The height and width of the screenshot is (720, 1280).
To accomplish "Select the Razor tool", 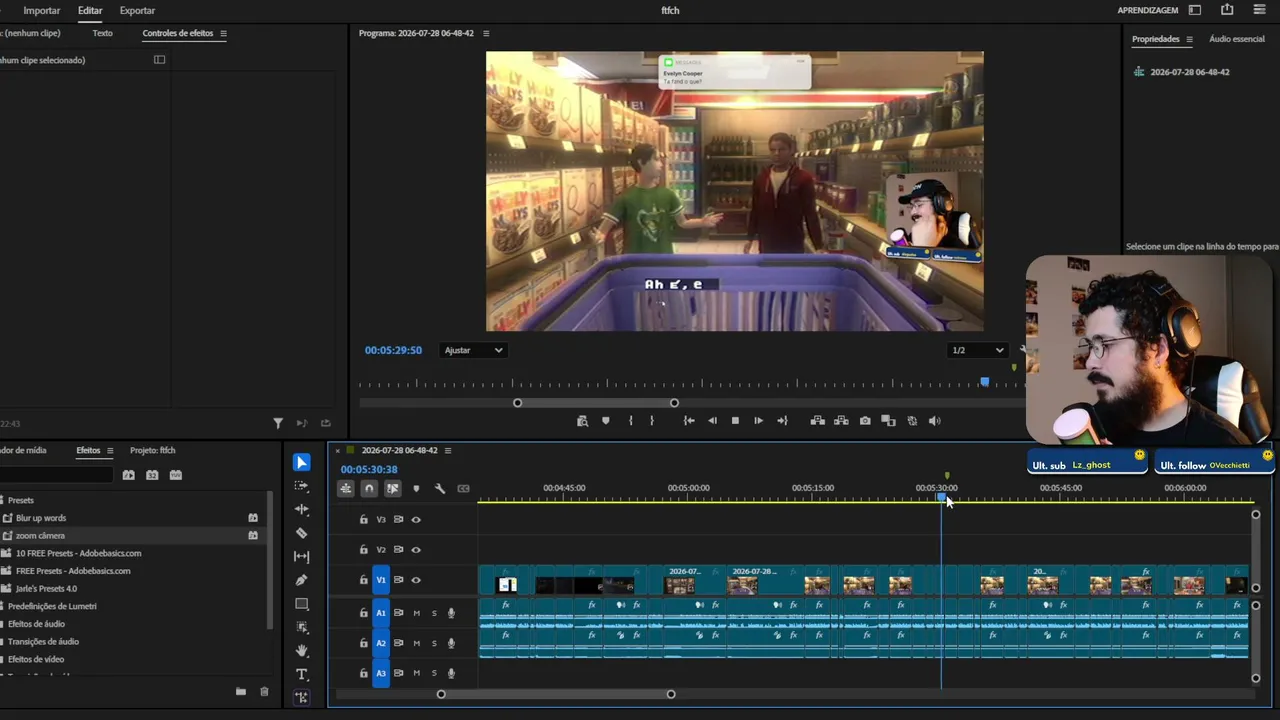I will pyautogui.click(x=301, y=533).
